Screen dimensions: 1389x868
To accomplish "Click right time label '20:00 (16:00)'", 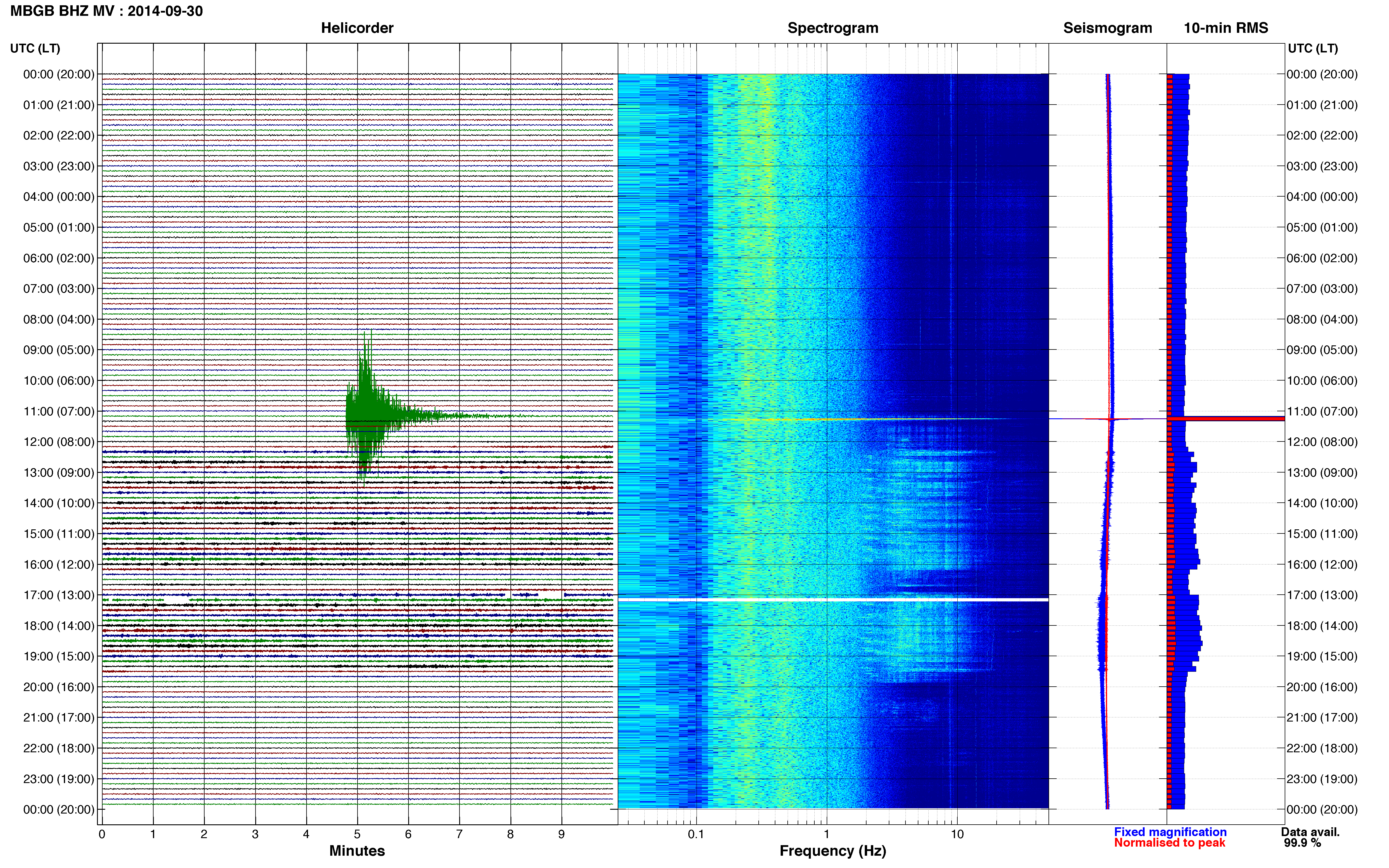I will point(1322,687).
